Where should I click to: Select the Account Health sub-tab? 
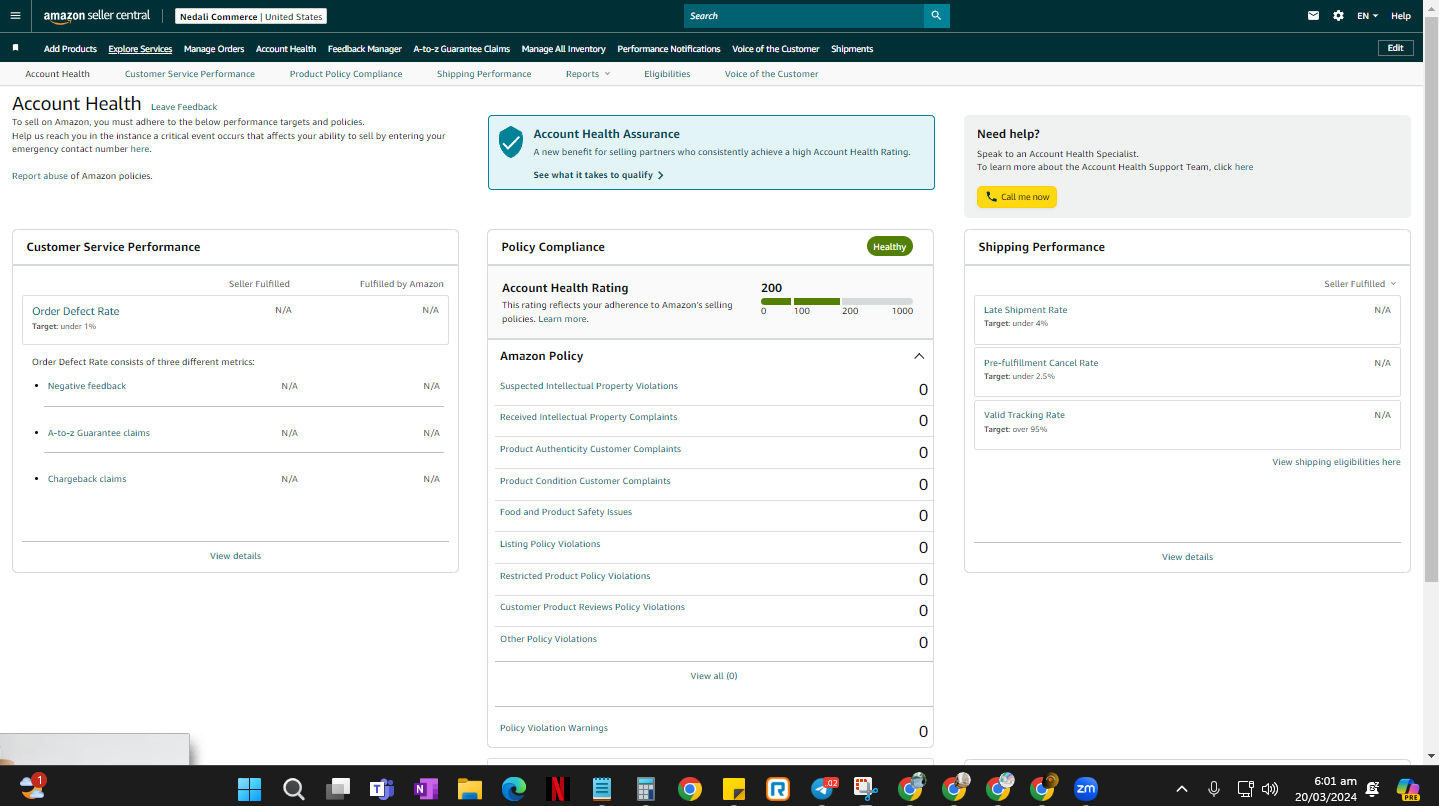coord(58,74)
